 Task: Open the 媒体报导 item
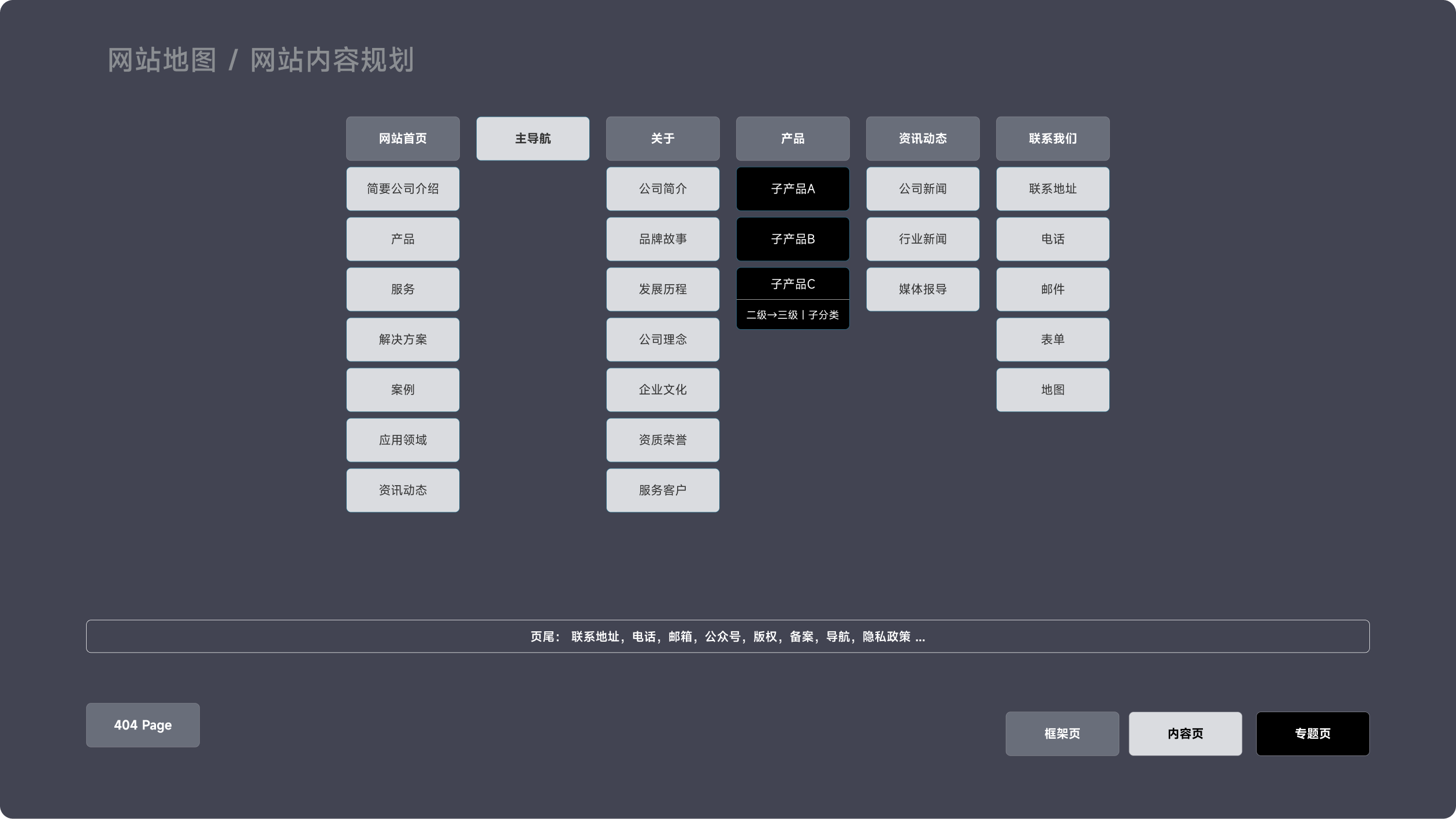pyautogui.click(x=923, y=289)
